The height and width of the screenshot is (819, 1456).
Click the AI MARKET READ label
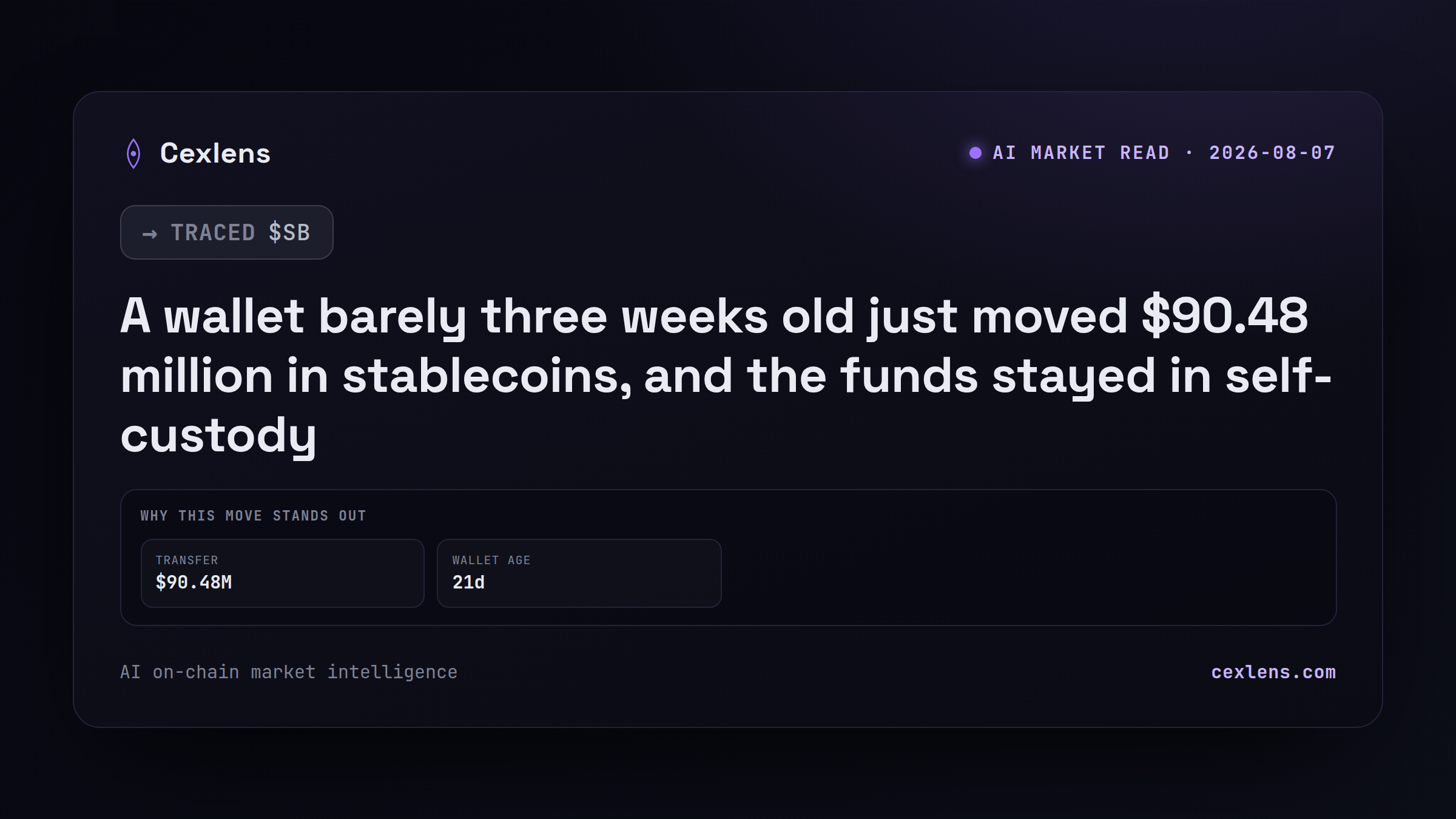pos(1081,153)
